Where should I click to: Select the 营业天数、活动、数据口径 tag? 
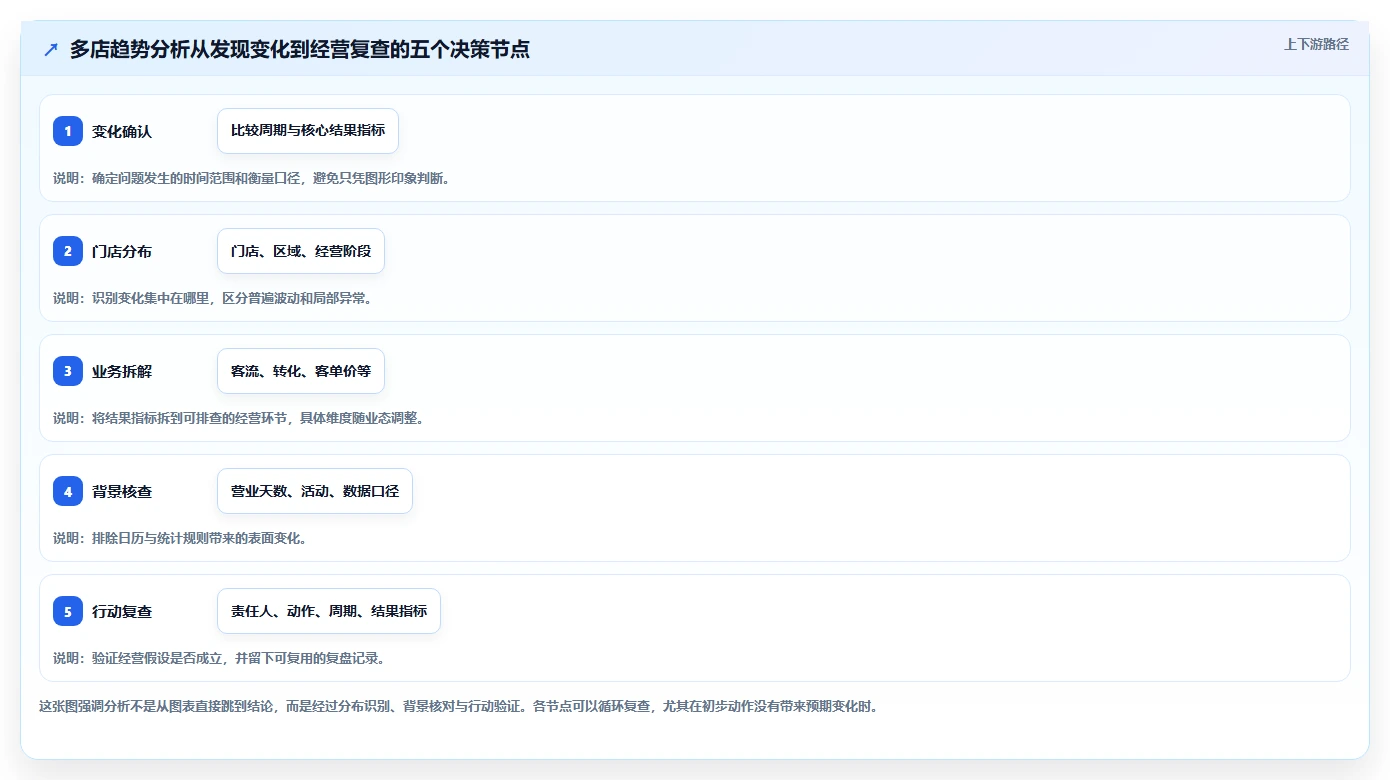(x=315, y=491)
